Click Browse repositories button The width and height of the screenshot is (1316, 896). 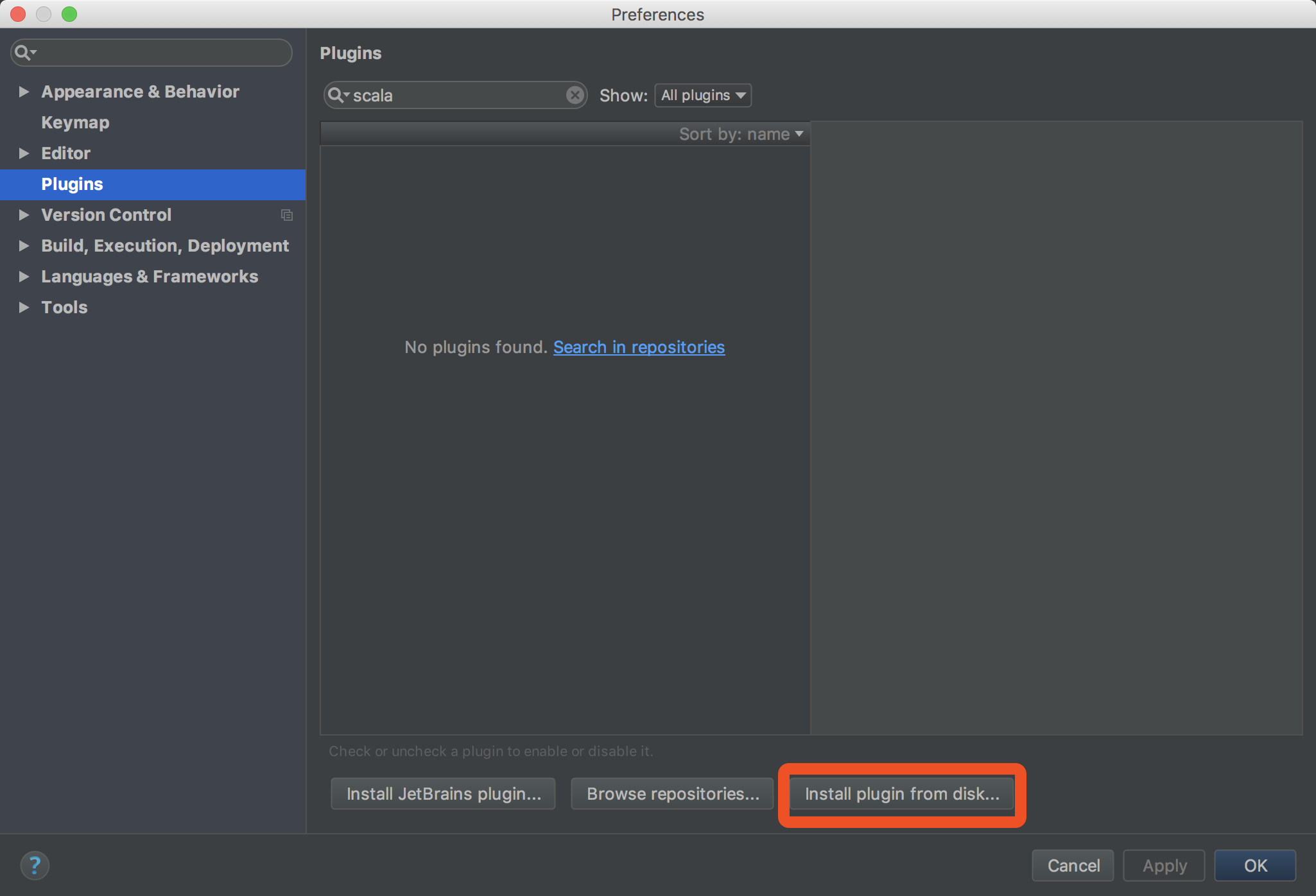673,794
